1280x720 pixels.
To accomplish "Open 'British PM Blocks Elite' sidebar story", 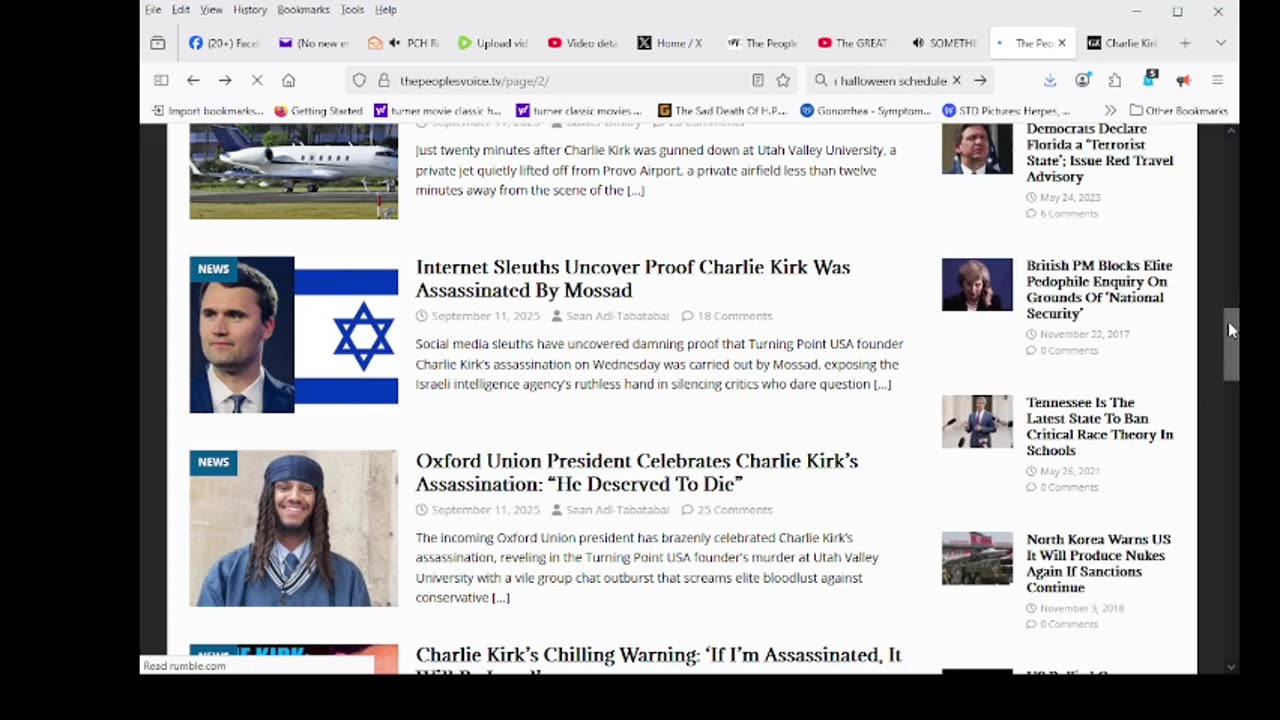I will click(x=1099, y=289).
